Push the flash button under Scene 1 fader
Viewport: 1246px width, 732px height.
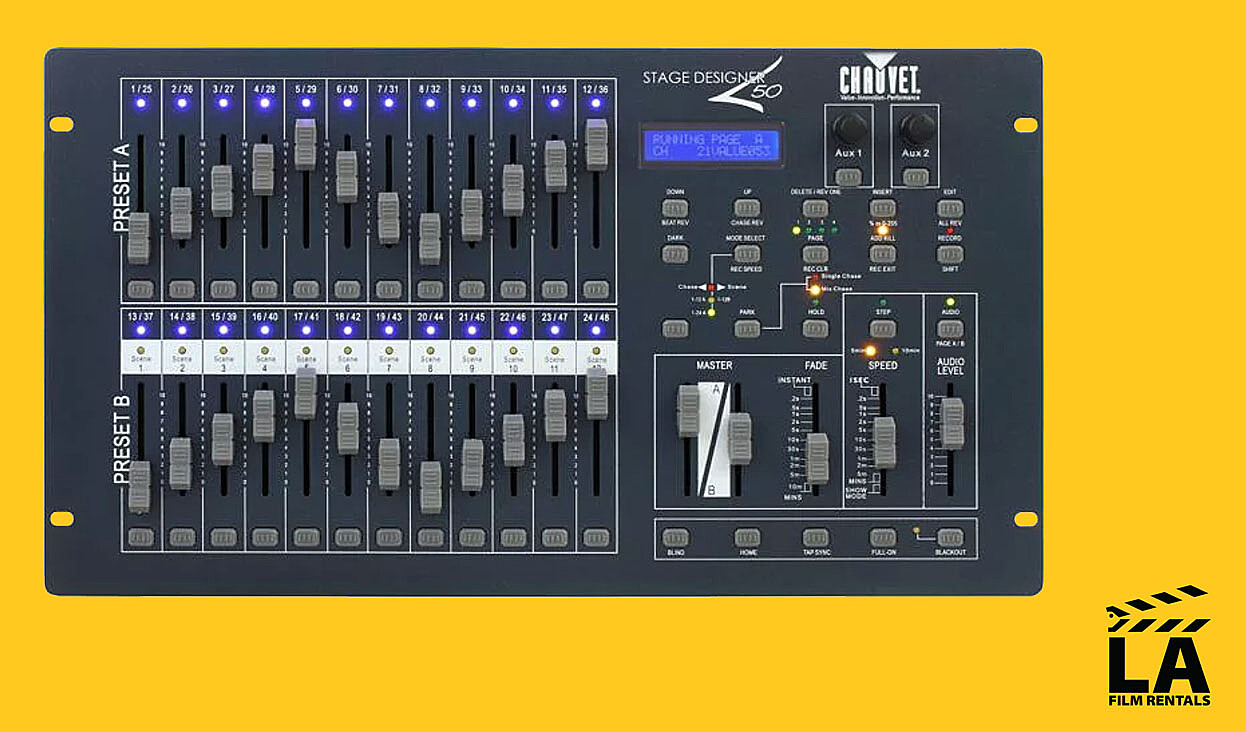140,537
